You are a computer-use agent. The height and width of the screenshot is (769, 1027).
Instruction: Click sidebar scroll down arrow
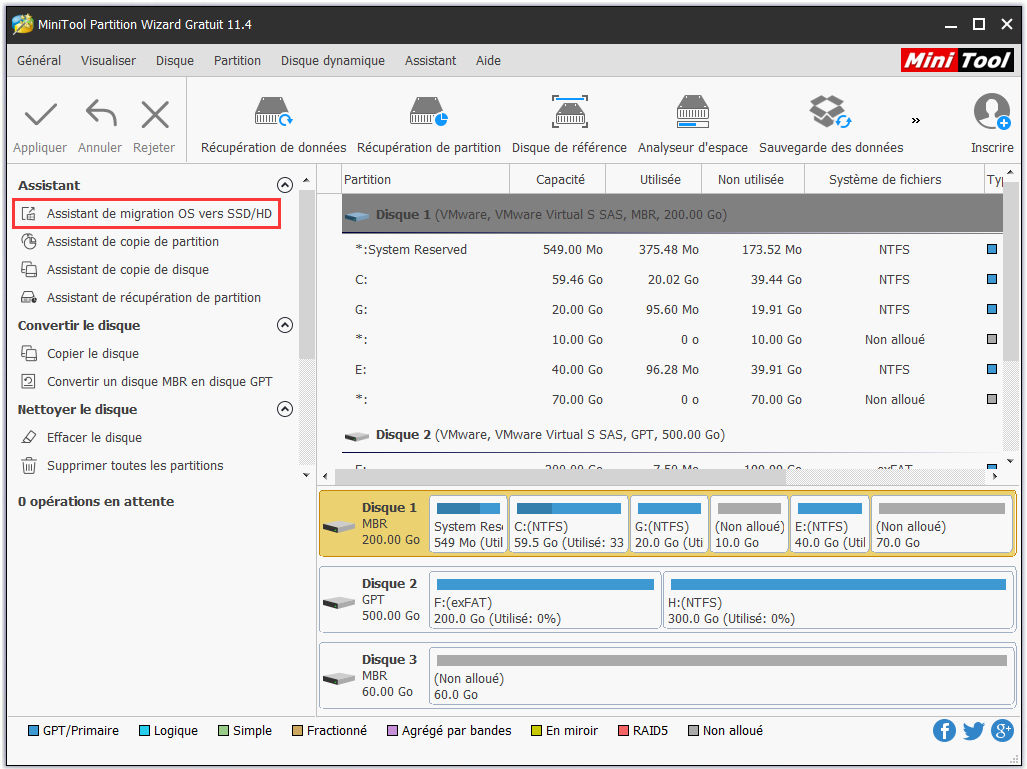click(x=306, y=475)
